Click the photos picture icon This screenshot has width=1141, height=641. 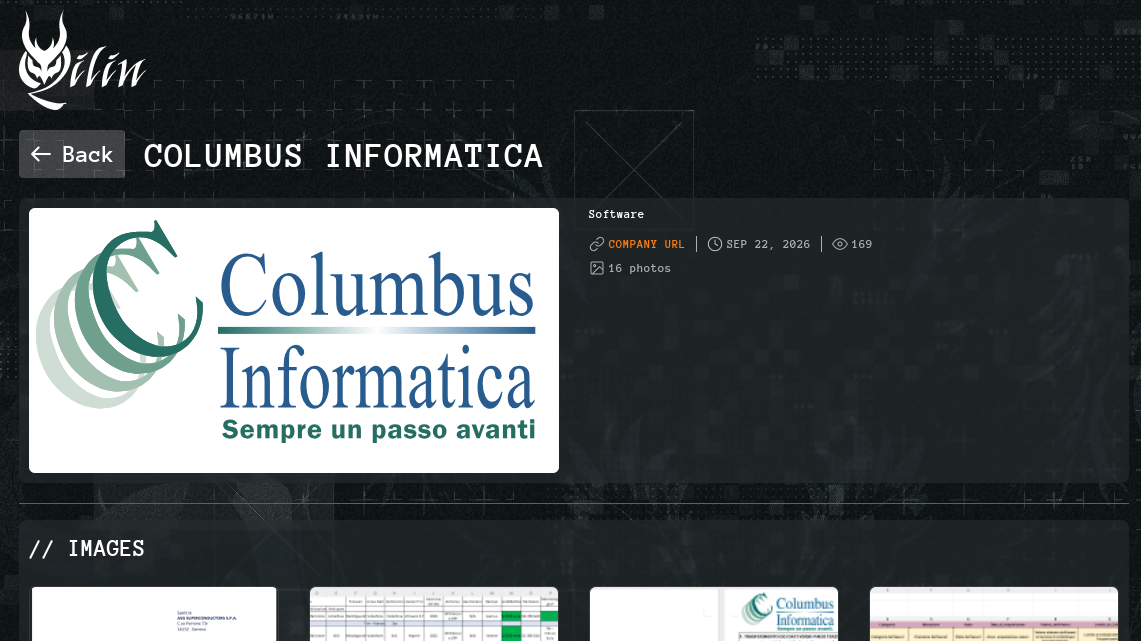pyautogui.click(x=597, y=268)
